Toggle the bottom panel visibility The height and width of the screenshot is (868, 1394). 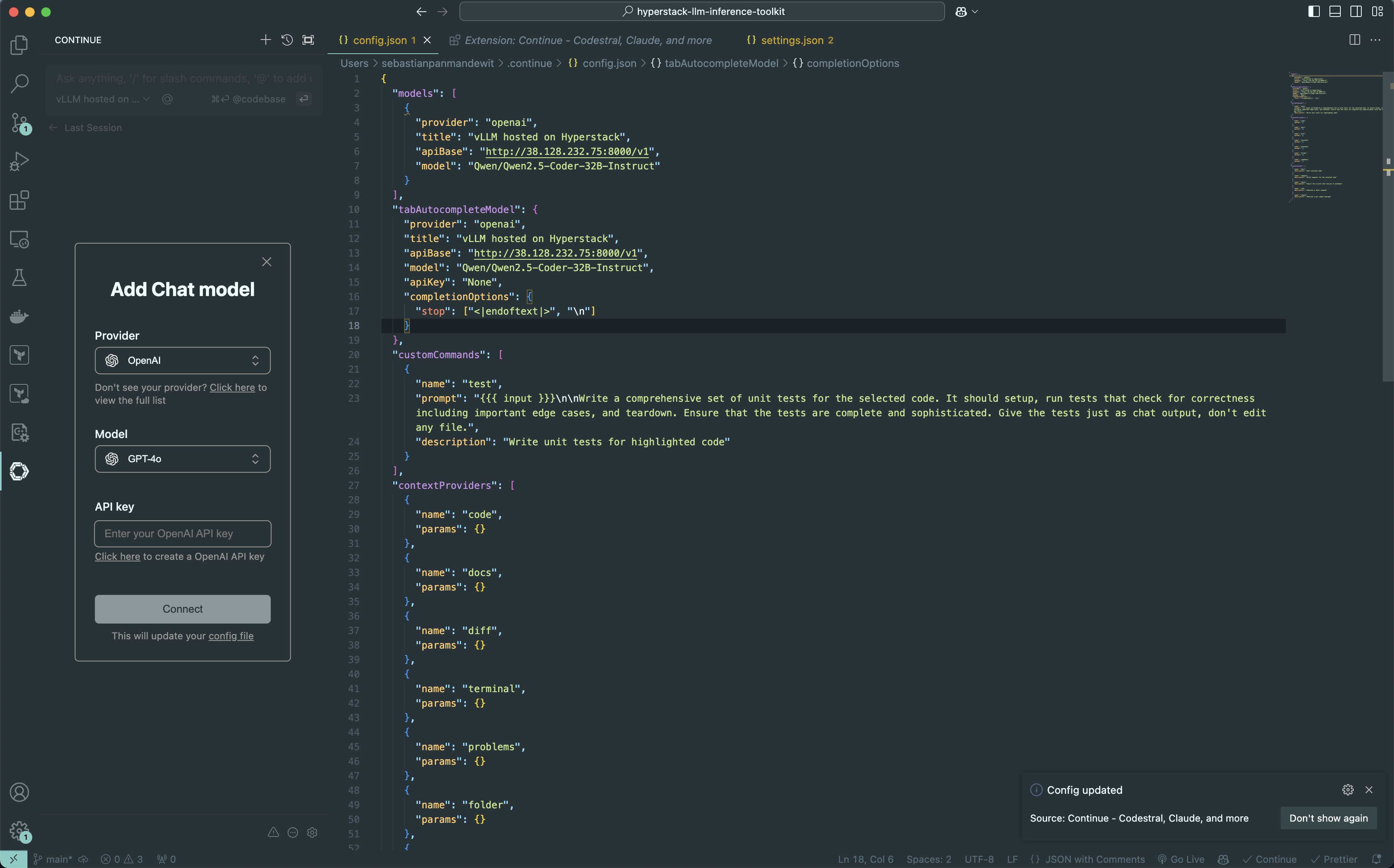[1334, 11]
